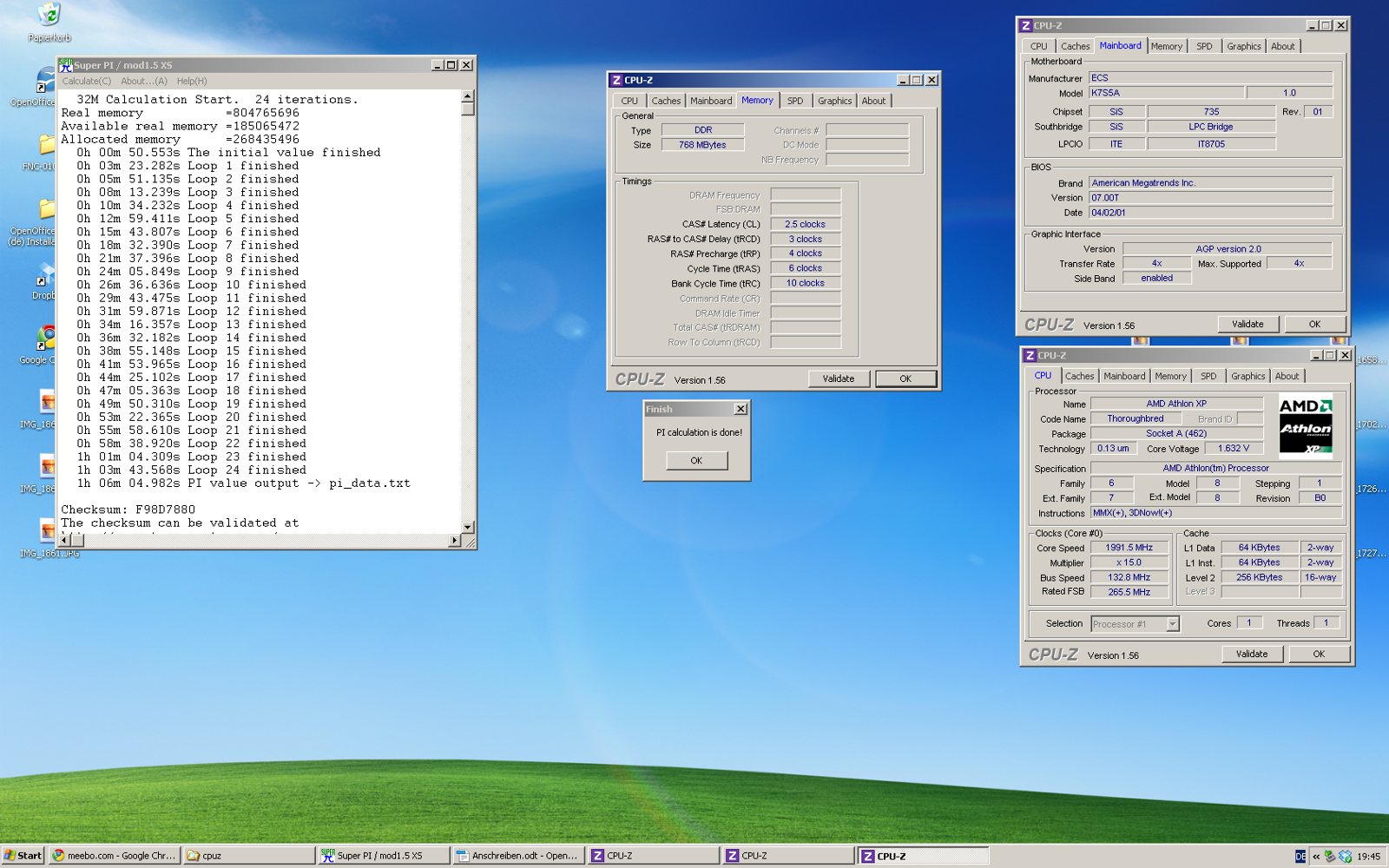The width and height of the screenshot is (1389, 868).
Task: Select CPU tab in Memory CPU-Z window
Action: [629, 102]
